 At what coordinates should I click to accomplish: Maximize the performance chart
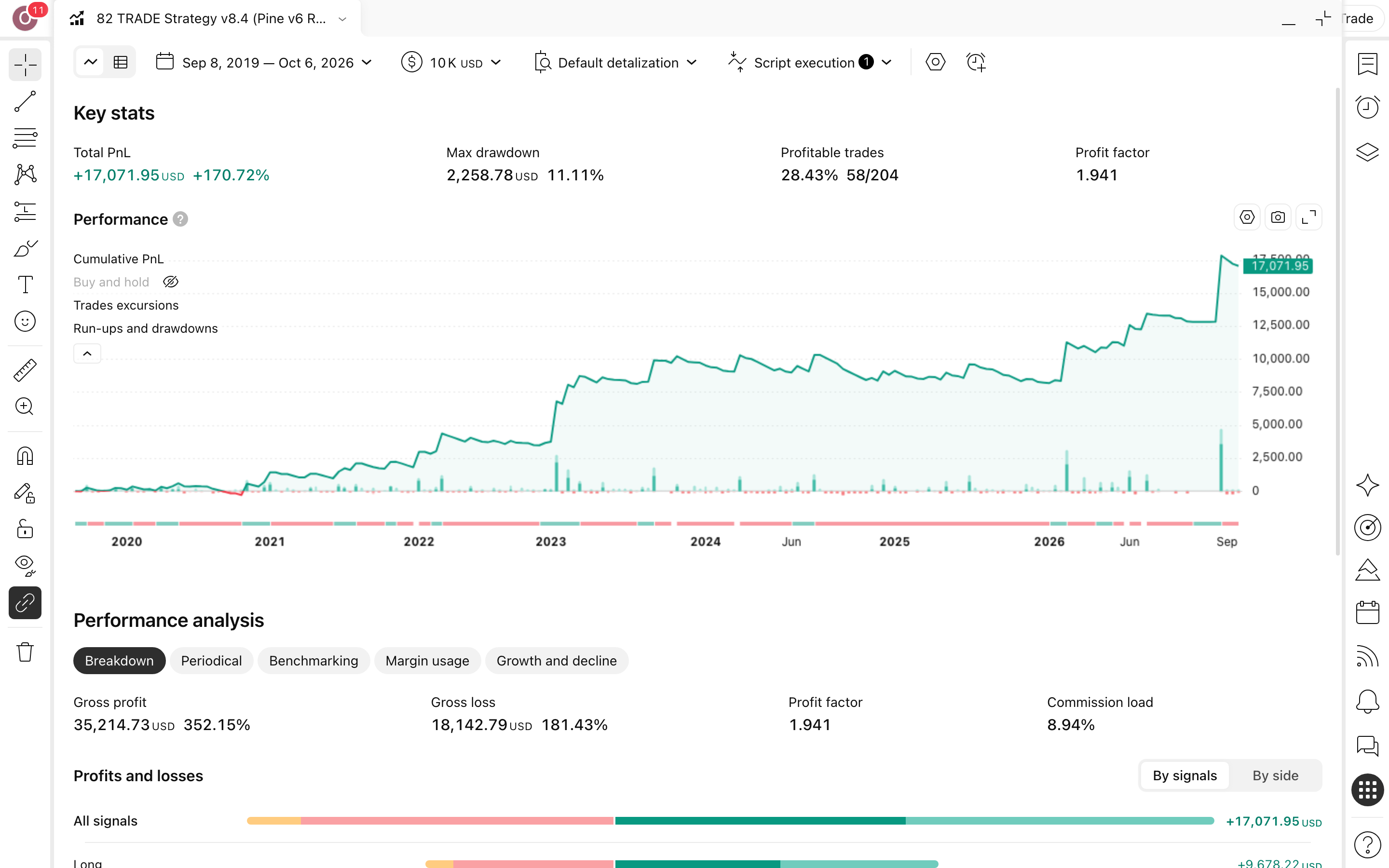(x=1308, y=217)
